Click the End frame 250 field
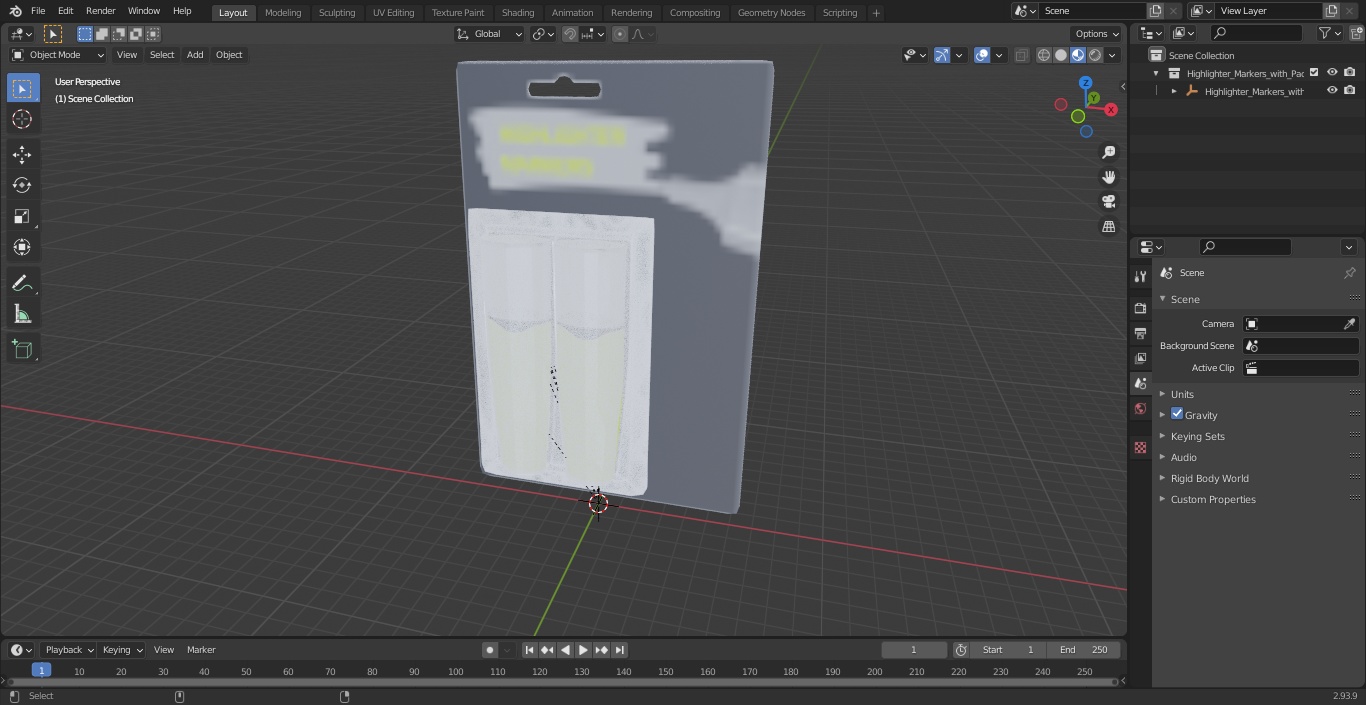1366x705 pixels. click(1084, 650)
